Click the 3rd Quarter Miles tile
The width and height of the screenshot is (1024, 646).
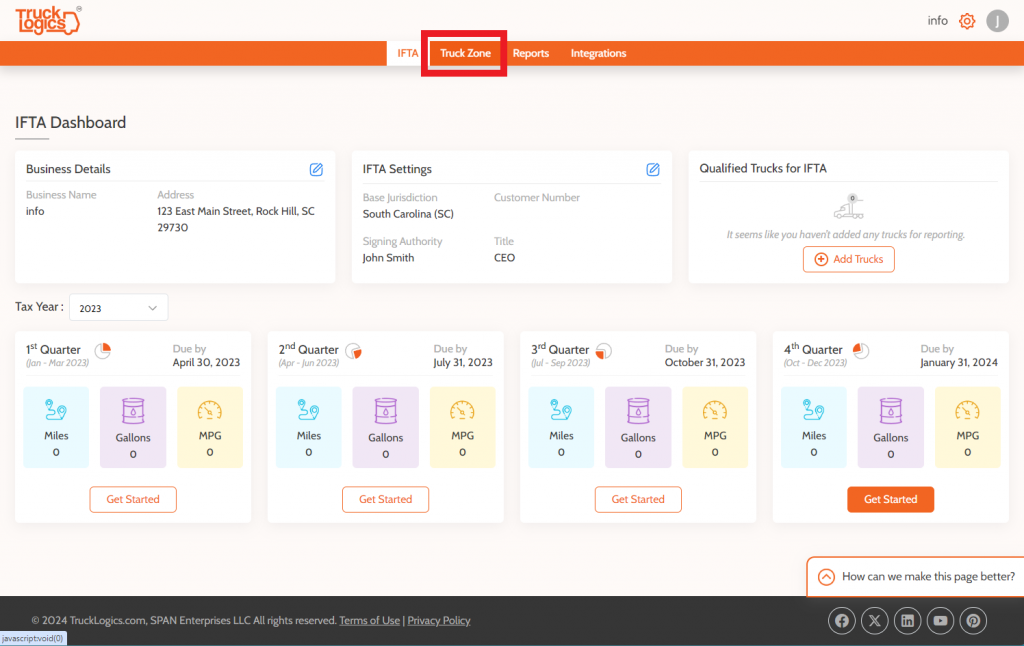[x=561, y=427]
